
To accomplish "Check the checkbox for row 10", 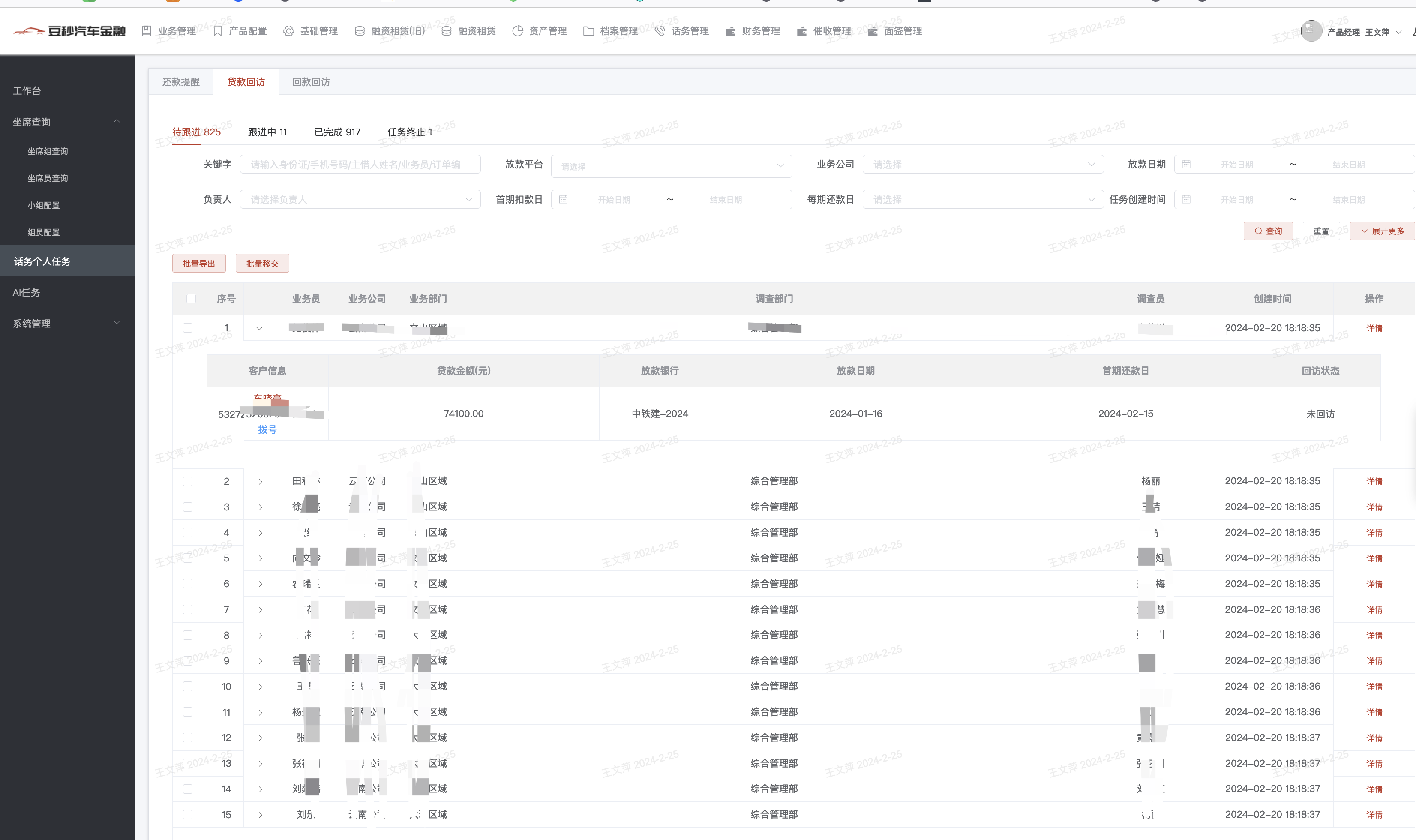I will 188,687.
